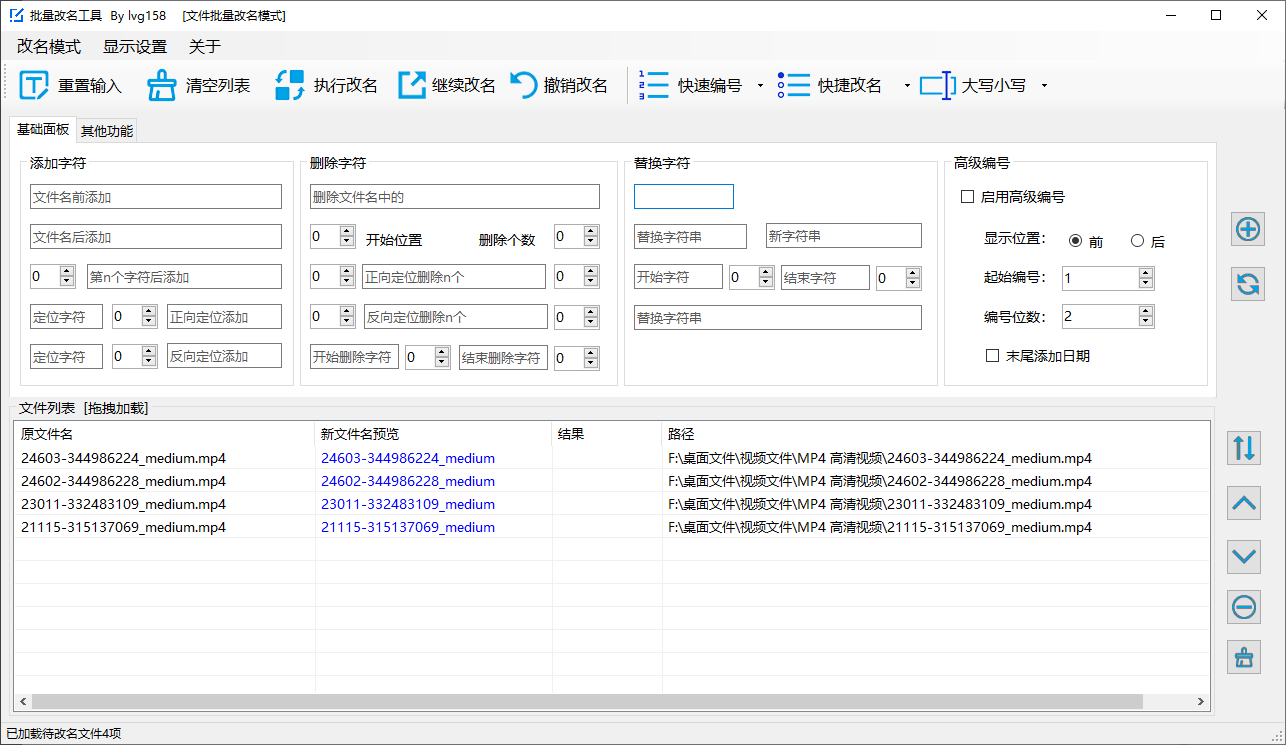Click the 正向定位添加 input field

pyautogui.click(x=224, y=317)
